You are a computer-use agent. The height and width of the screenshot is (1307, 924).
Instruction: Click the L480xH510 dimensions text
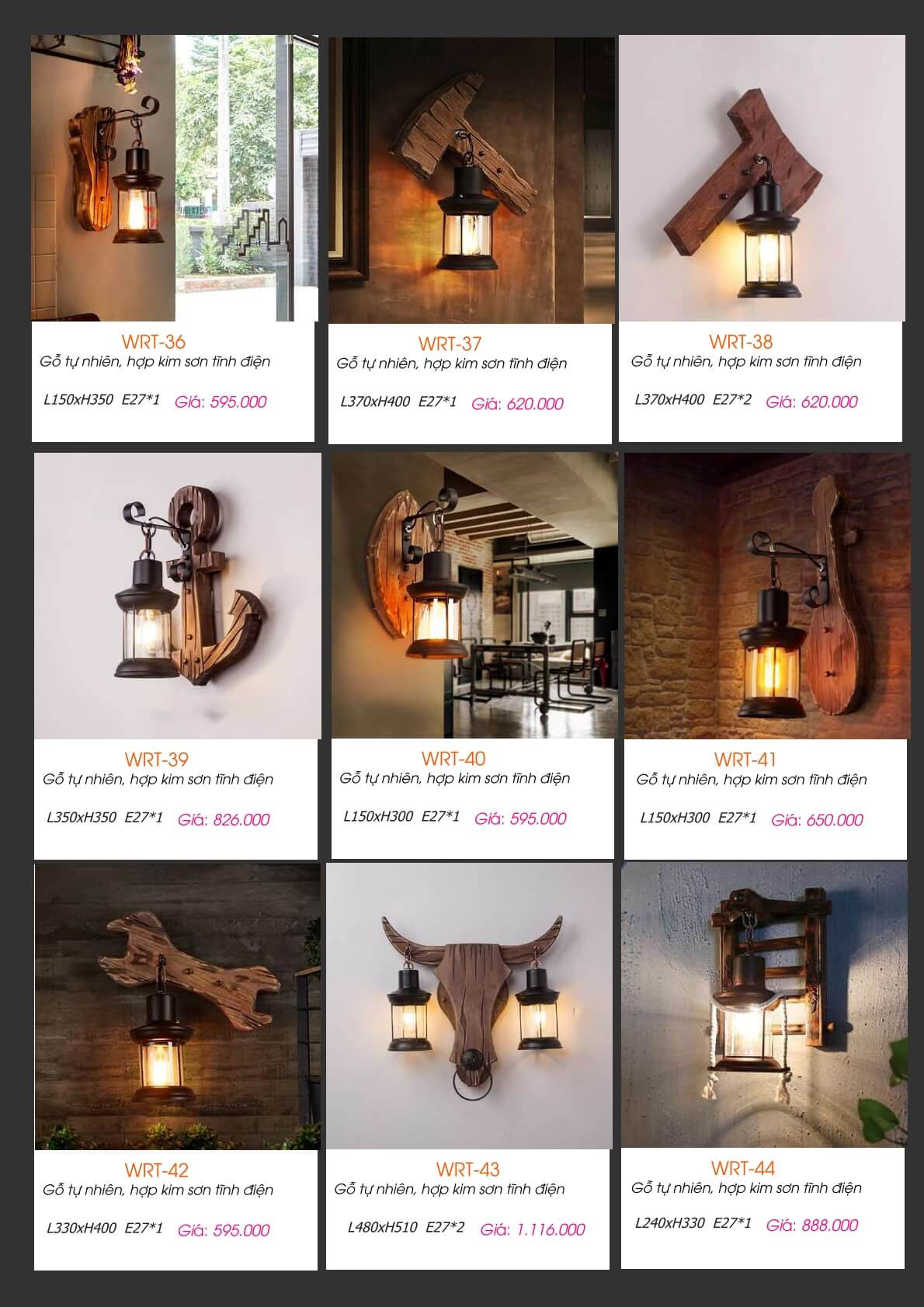[x=383, y=1228]
